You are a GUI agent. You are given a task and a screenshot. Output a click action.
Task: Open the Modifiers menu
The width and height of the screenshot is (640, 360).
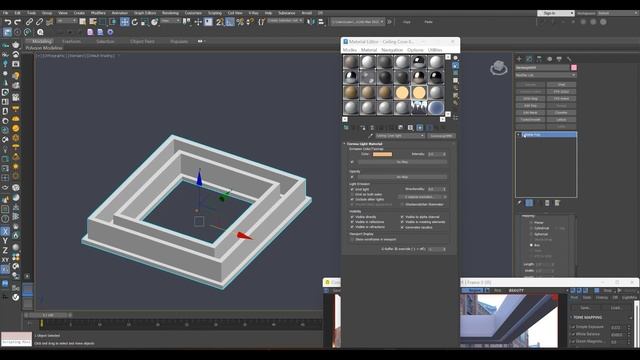click(98, 13)
